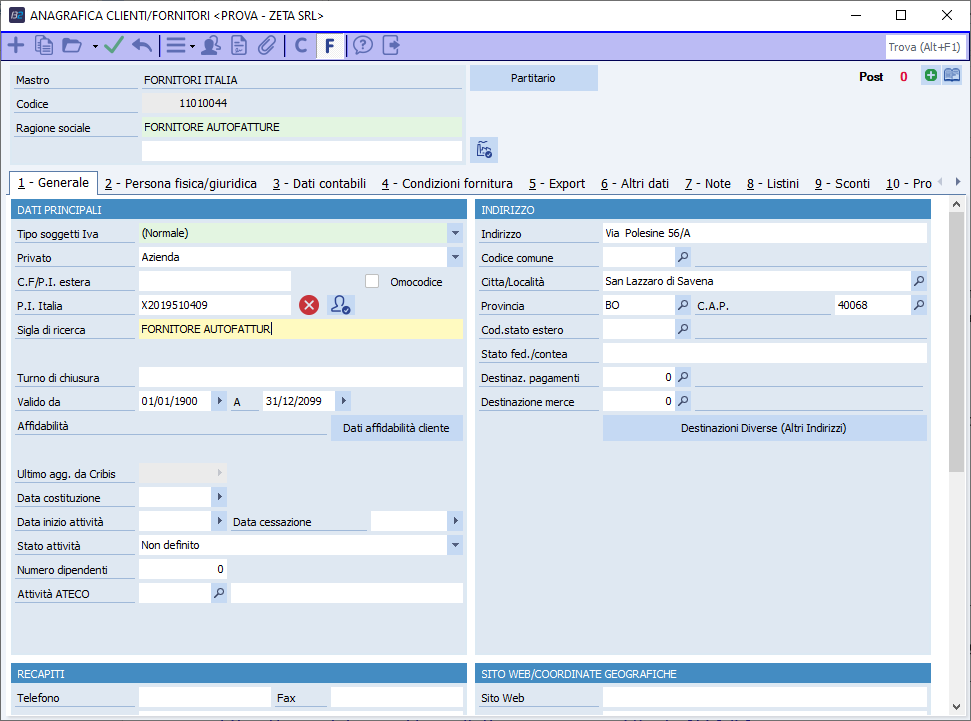Toggle the C (Clienti) toolbar button
This screenshot has width=971, height=721.
pyautogui.click(x=301, y=45)
